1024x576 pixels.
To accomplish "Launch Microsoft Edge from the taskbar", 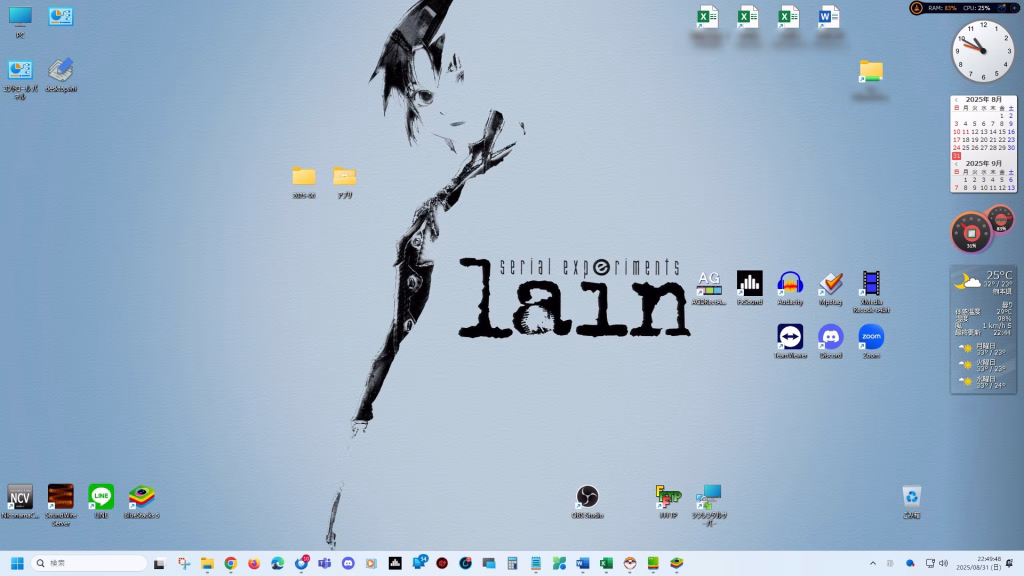I will [x=278, y=563].
